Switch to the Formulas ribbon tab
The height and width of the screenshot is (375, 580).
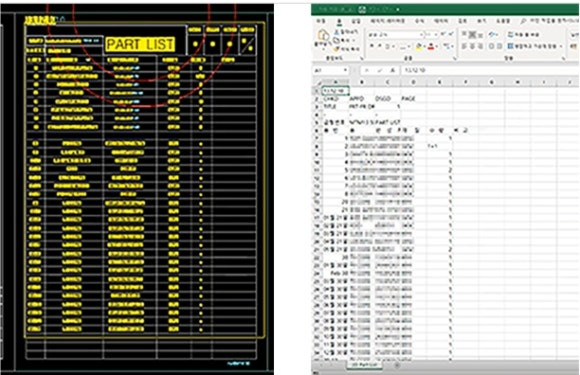coord(420,21)
